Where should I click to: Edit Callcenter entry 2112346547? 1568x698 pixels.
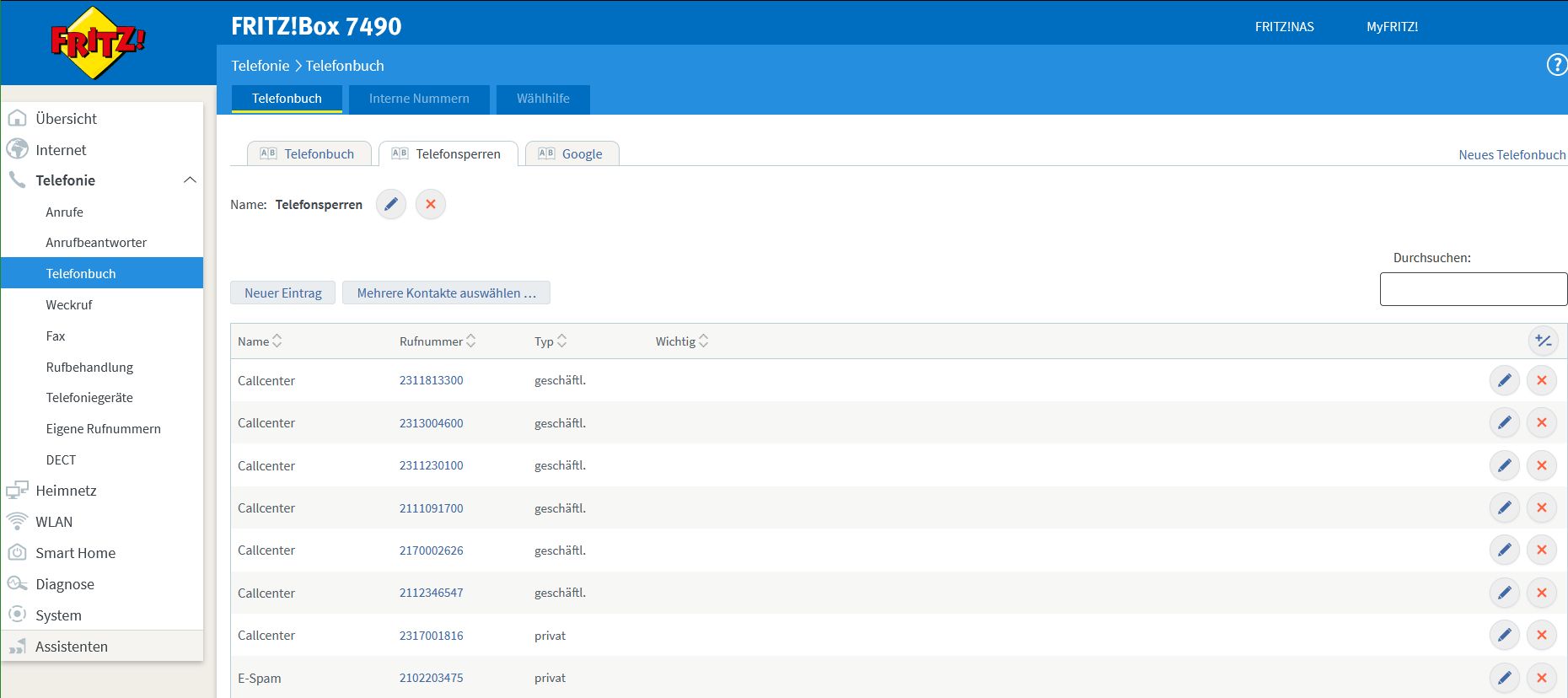pos(1504,593)
